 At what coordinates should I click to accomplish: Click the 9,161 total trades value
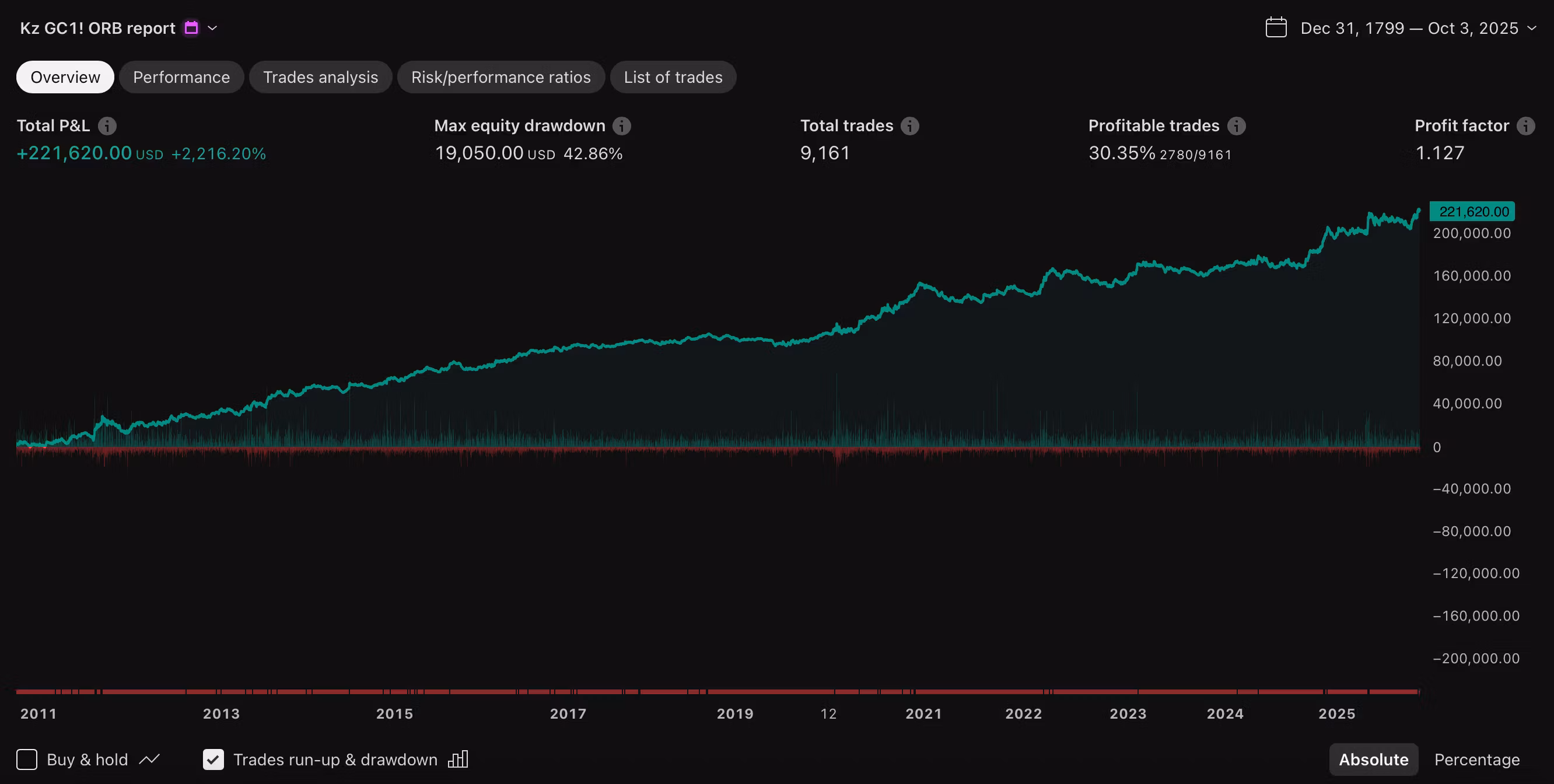click(x=825, y=153)
